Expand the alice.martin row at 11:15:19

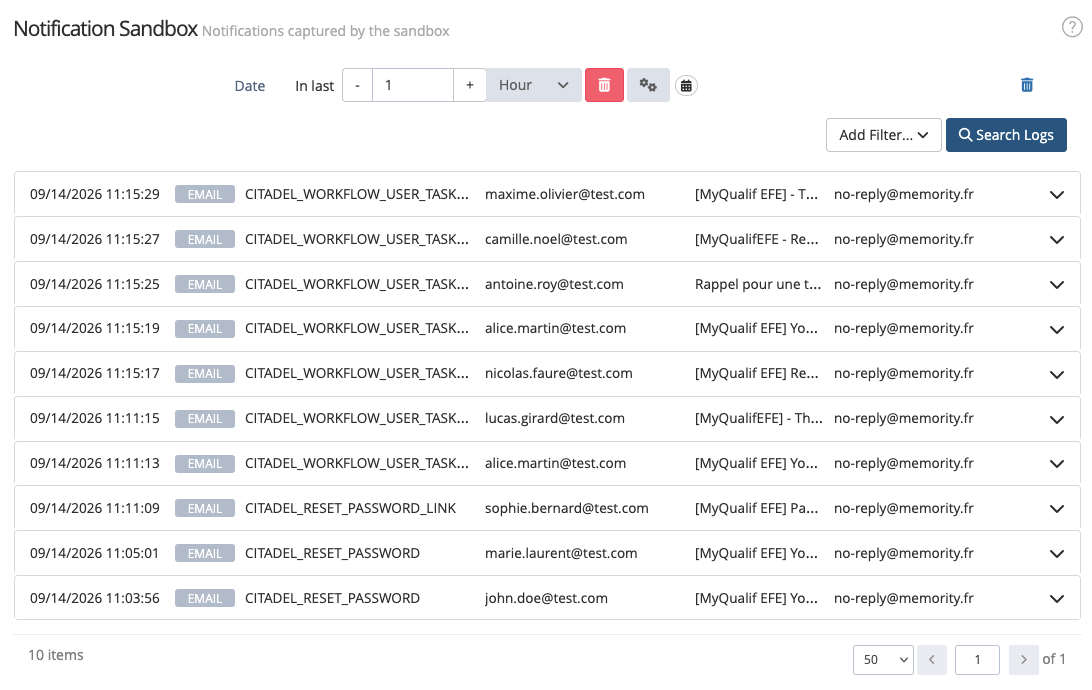coord(1056,329)
